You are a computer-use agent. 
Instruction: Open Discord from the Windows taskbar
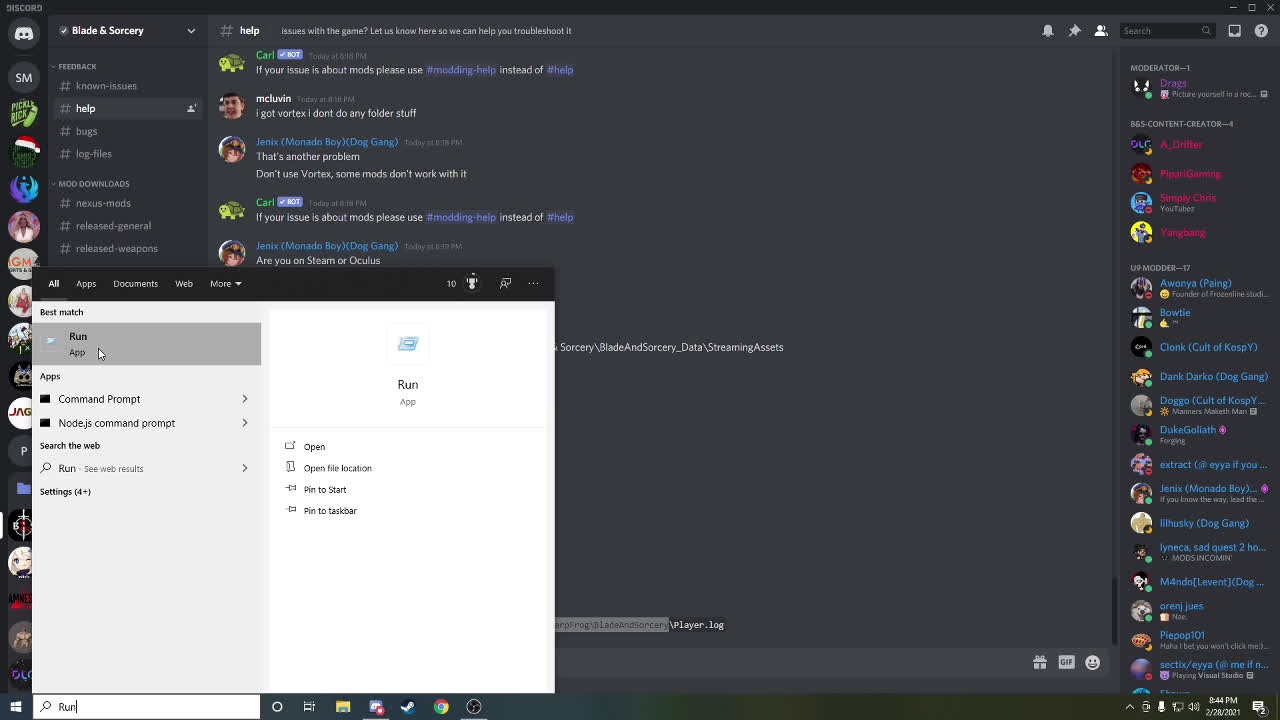tap(376, 707)
